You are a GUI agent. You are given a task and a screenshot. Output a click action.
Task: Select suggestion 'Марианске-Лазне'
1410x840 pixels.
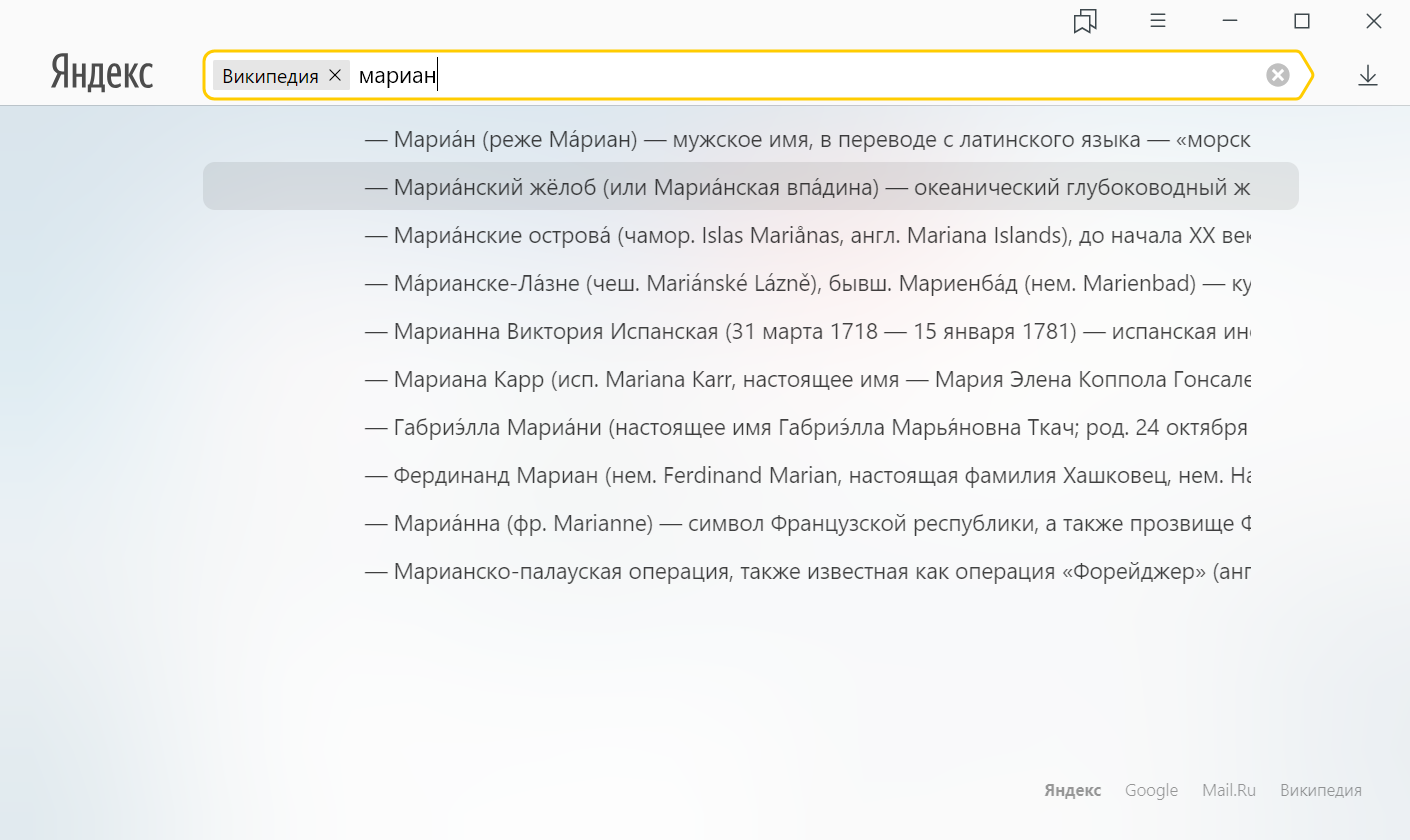(751, 283)
